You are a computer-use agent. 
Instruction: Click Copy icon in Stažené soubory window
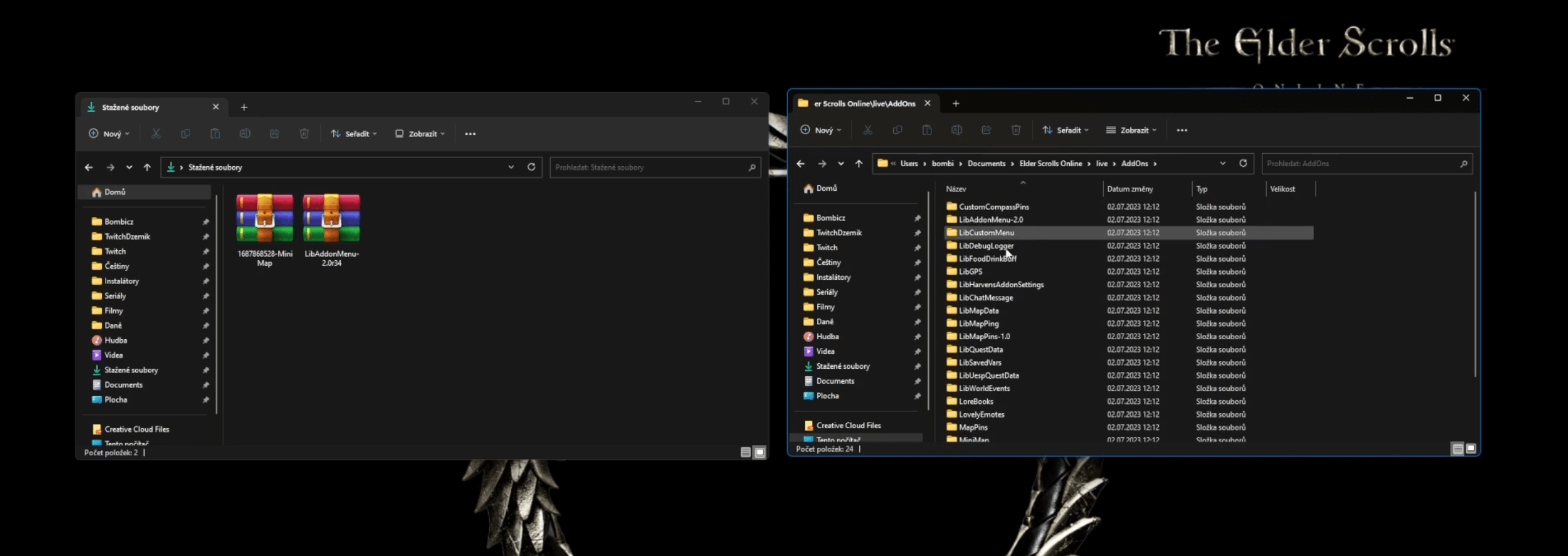pyautogui.click(x=185, y=133)
